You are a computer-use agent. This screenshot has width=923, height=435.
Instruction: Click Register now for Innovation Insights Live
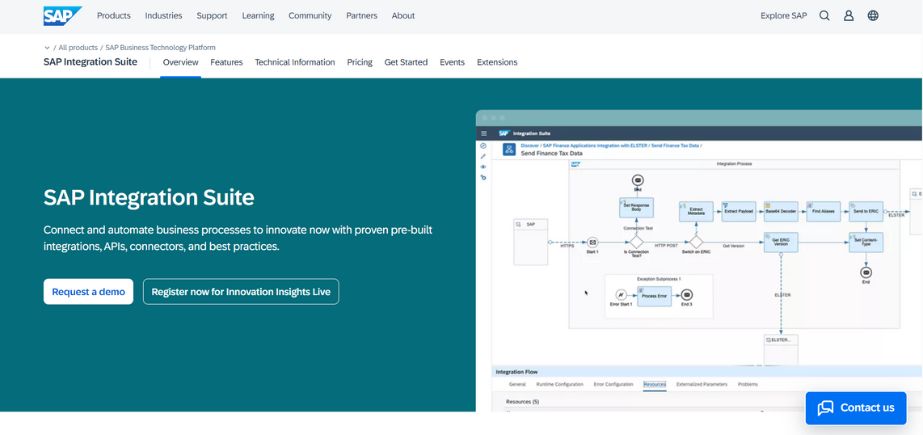tap(241, 291)
